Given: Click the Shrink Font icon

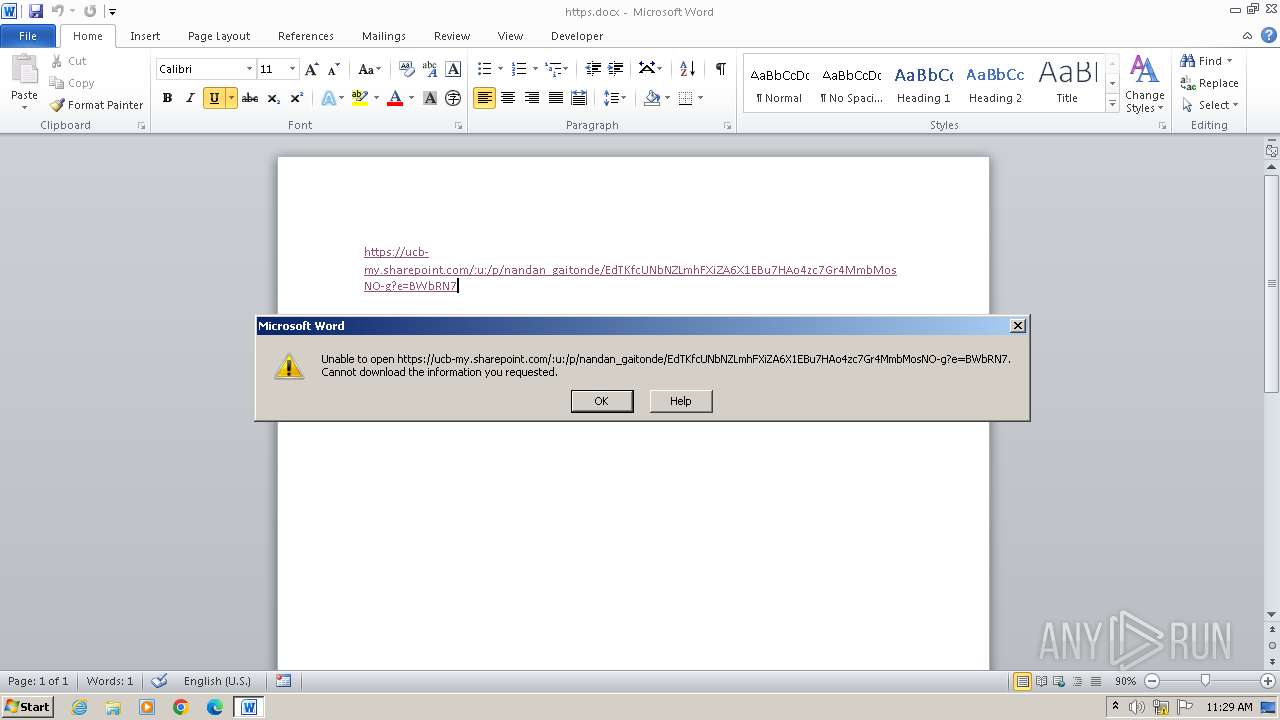Looking at the screenshot, I should [334, 69].
